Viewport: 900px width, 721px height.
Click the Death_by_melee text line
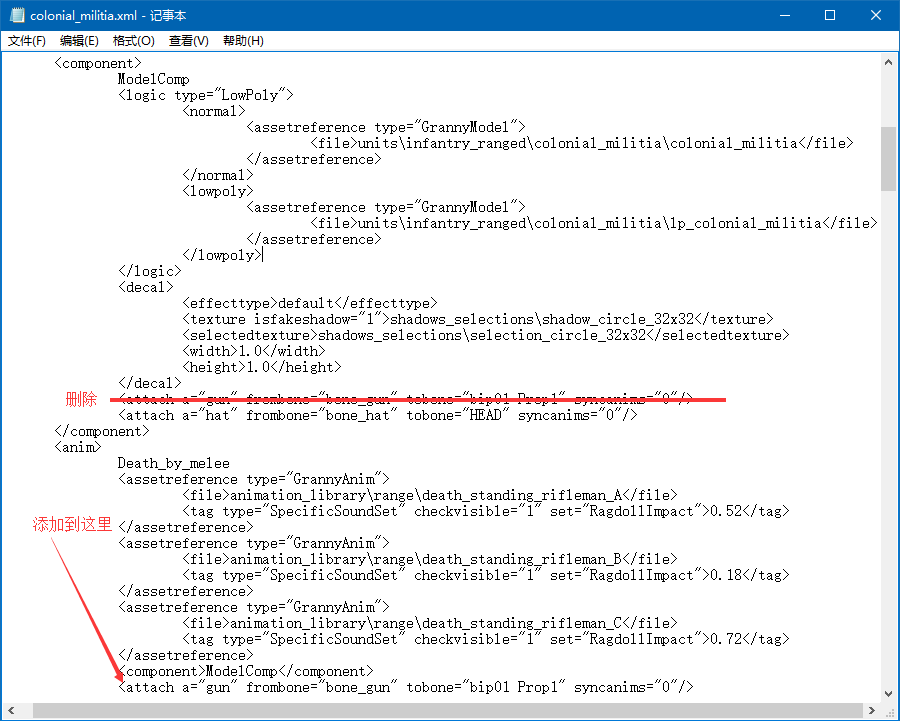173,464
